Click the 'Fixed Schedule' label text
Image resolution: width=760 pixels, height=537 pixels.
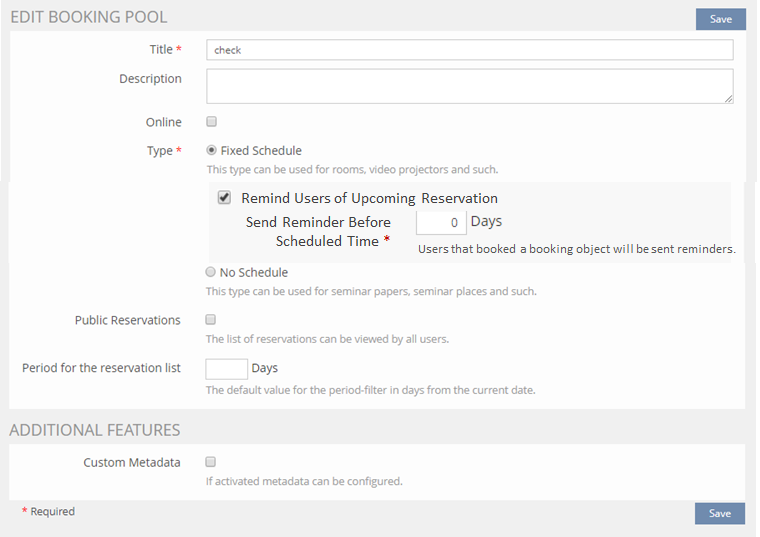(261, 151)
